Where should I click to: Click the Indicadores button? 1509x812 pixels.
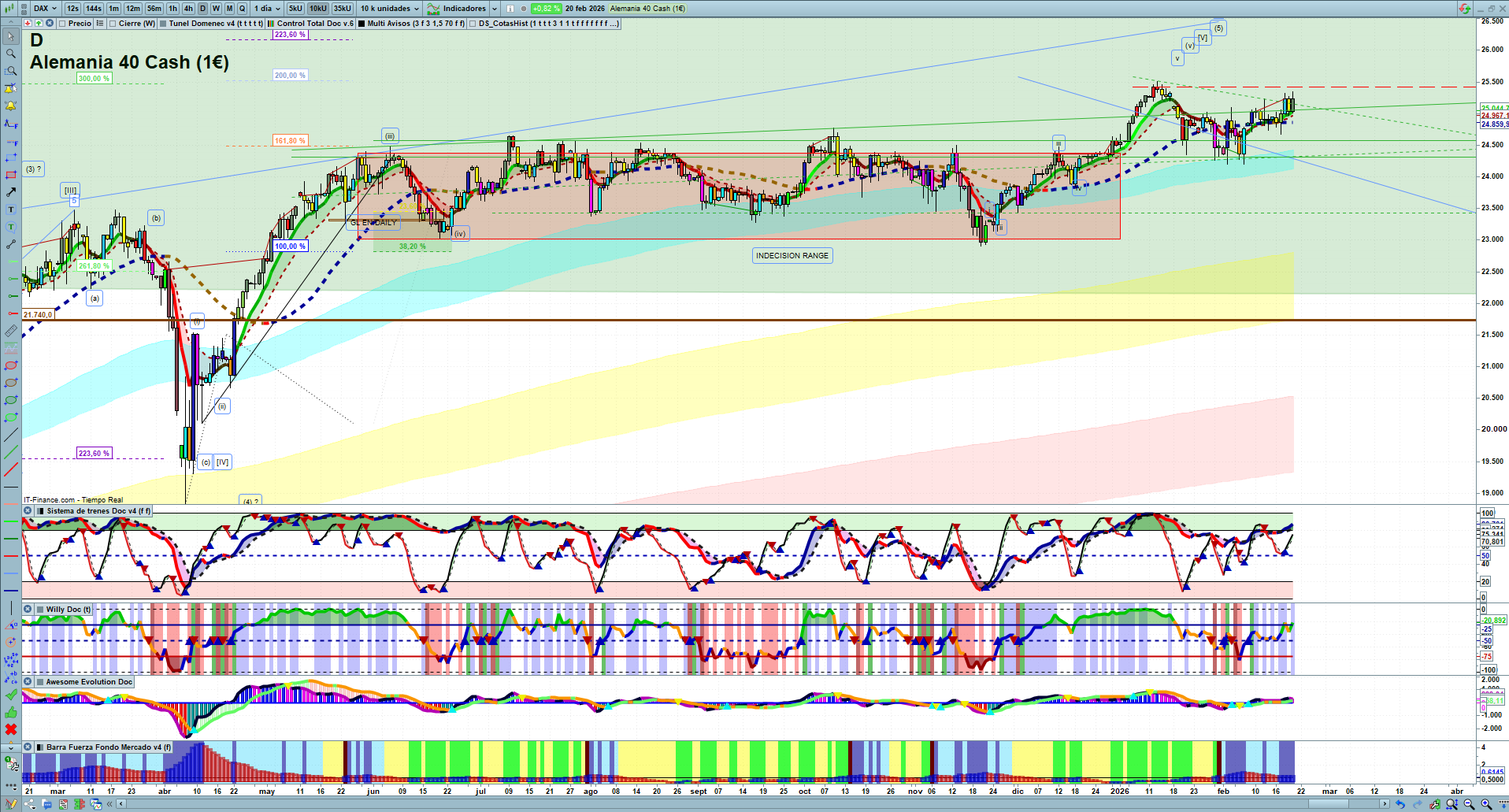coord(463,9)
